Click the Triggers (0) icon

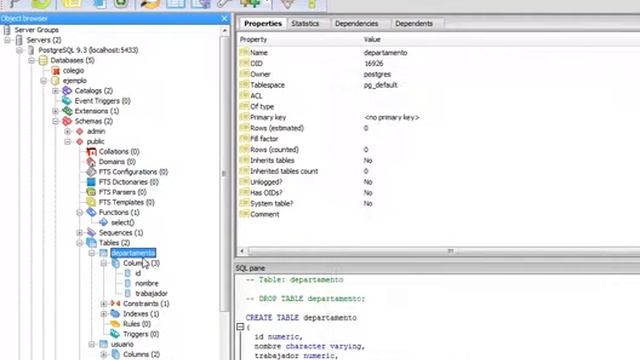(x=116, y=334)
